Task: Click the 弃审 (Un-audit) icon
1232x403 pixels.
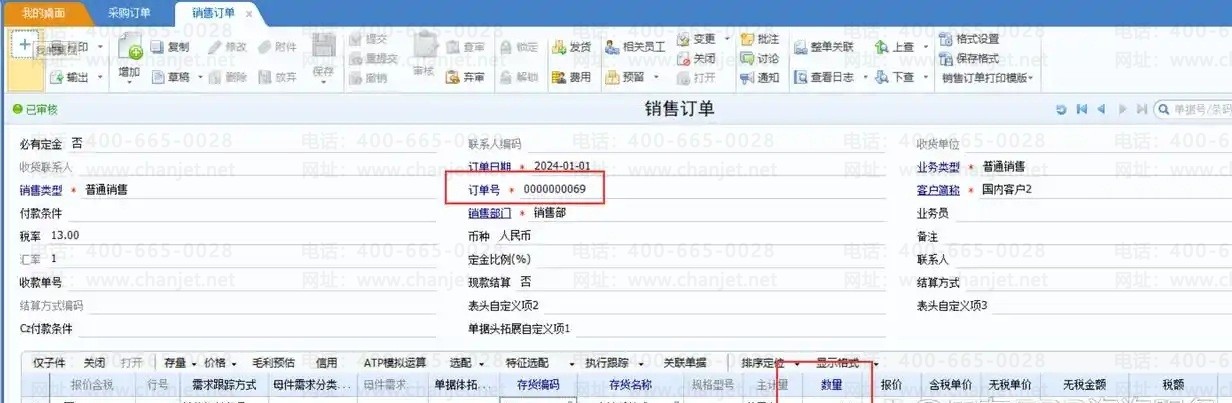Action: pyautogui.click(x=444, y=77)
